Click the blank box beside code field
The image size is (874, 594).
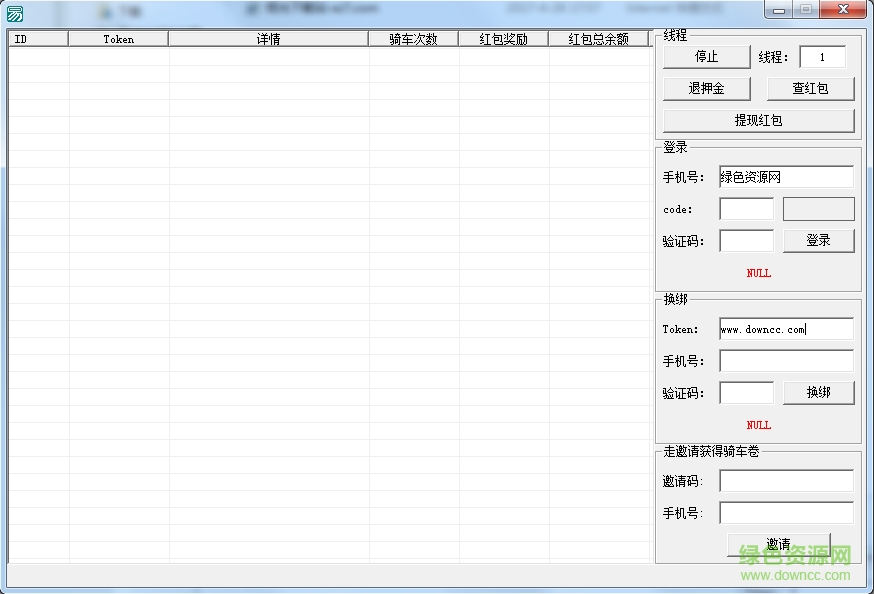point(818,209)
